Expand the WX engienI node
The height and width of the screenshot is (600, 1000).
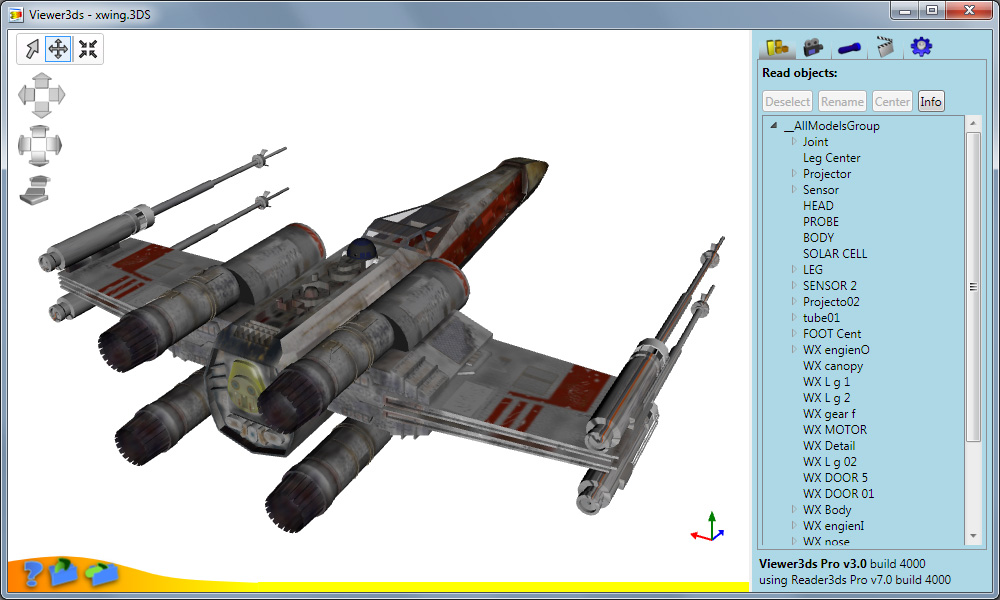click(x=794, y=525)
